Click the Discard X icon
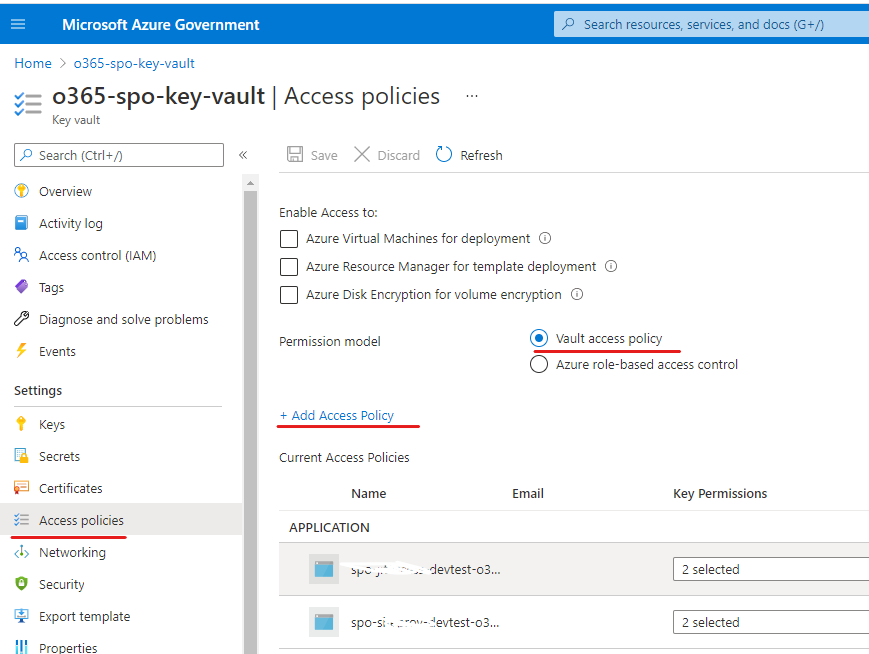This screenshot has width=869, height=654. [362, 155]
